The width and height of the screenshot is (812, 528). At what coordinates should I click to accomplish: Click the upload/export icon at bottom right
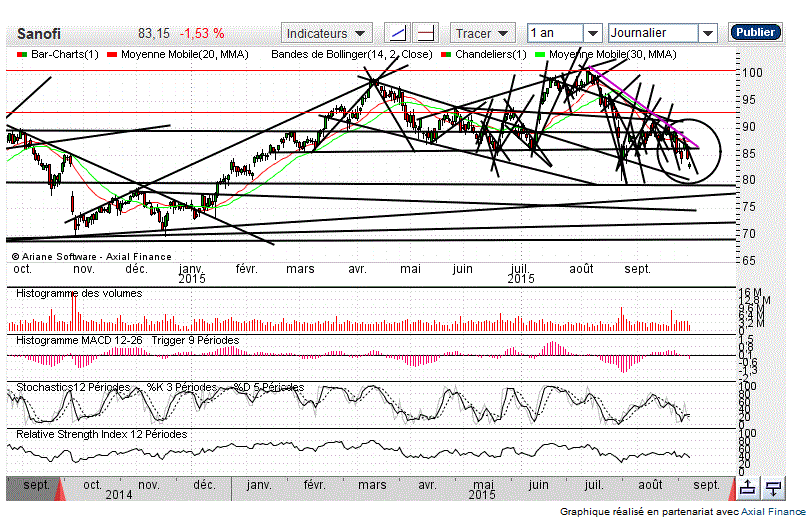(747, 488)
